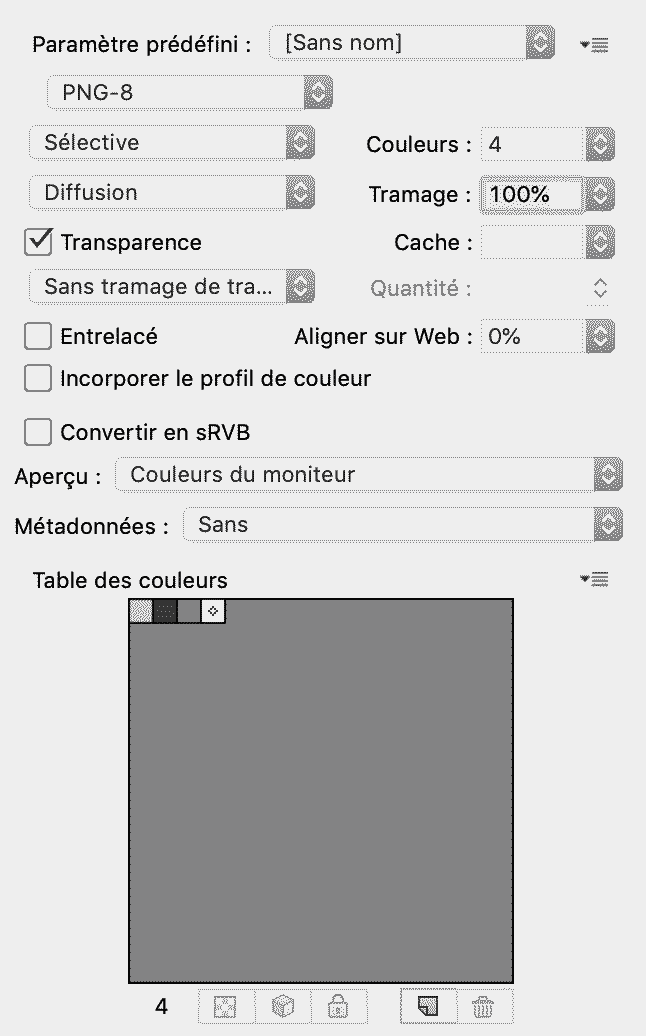Click the map to transparent icon

click(226, 1007)
